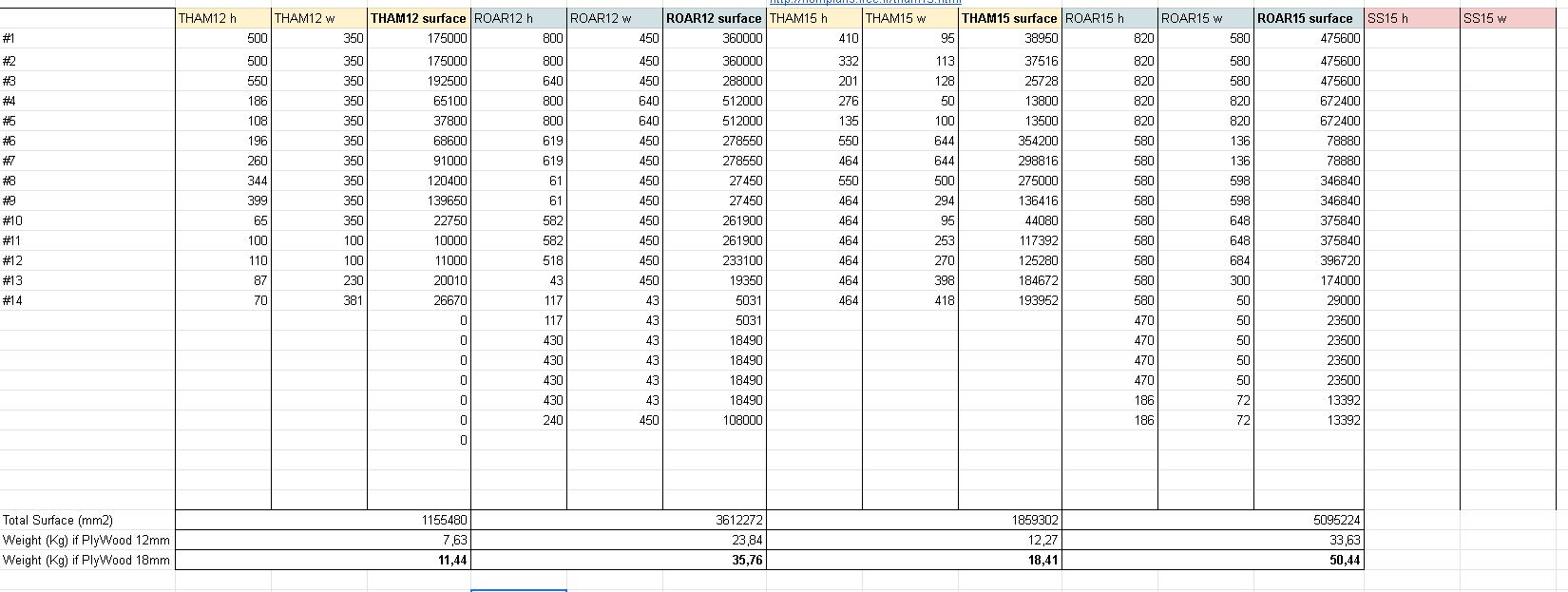This screenshot has height=592, width=1568.
Task: Select the THAM12 w header cell
Action: [x=319, y=18]
